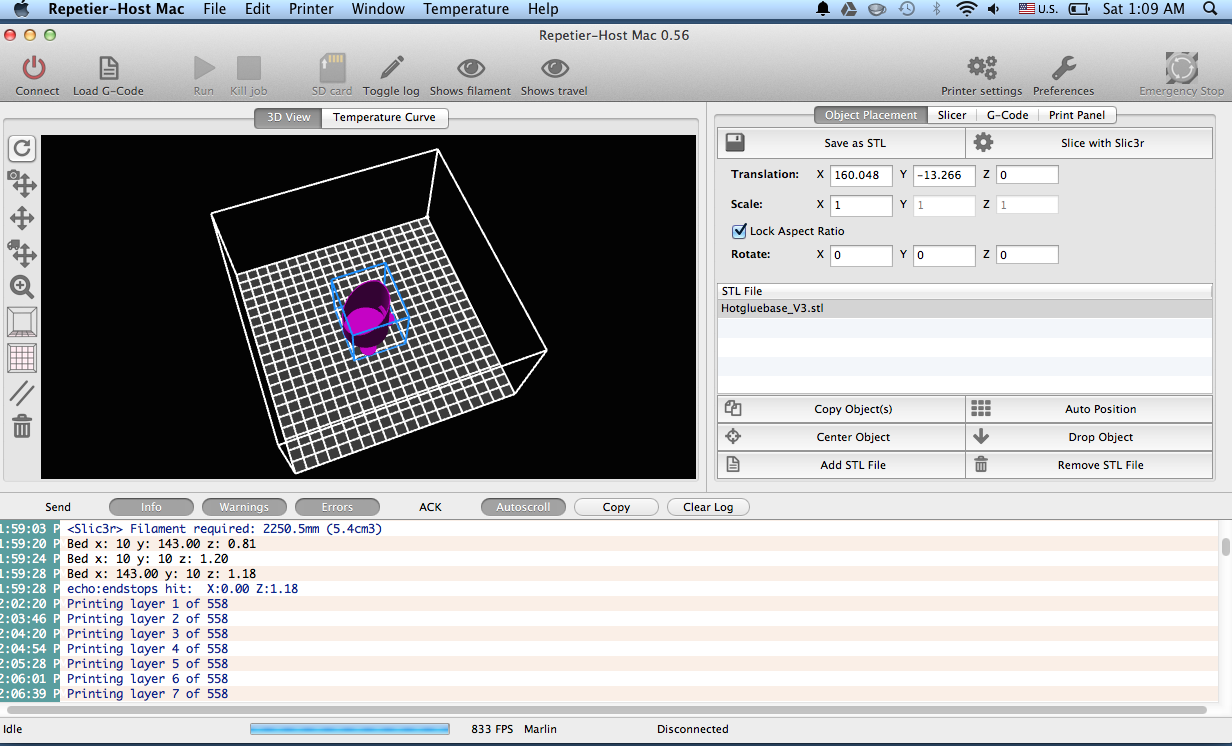This screenshot has width=1232, height=746.
Task: Open the G-Code tab
Action: point(1007,115)
